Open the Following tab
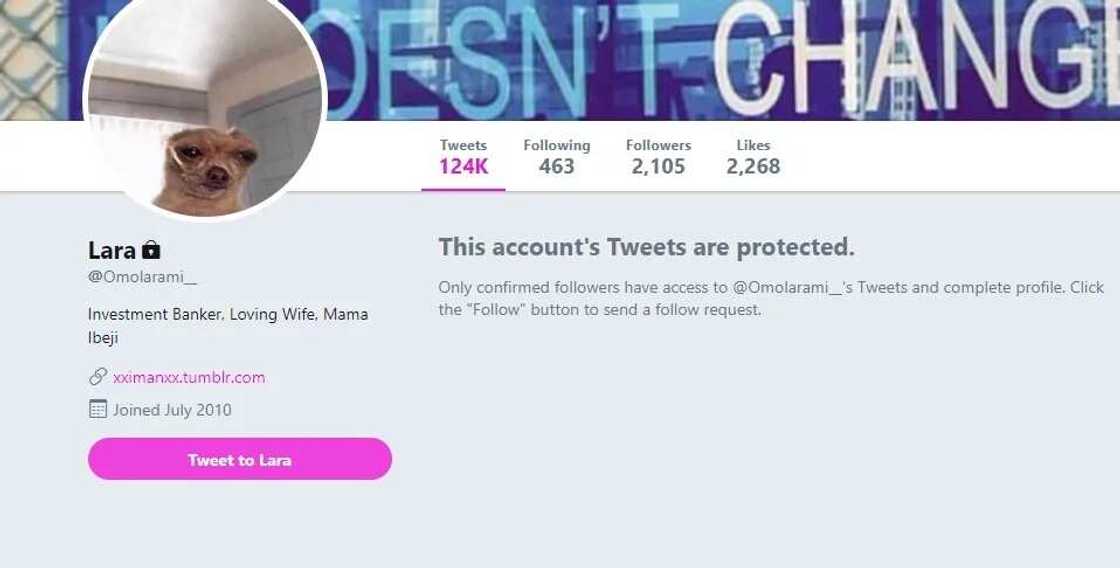Image resolution: width=1120 pixels, height=568 pixels. (556, 156)
